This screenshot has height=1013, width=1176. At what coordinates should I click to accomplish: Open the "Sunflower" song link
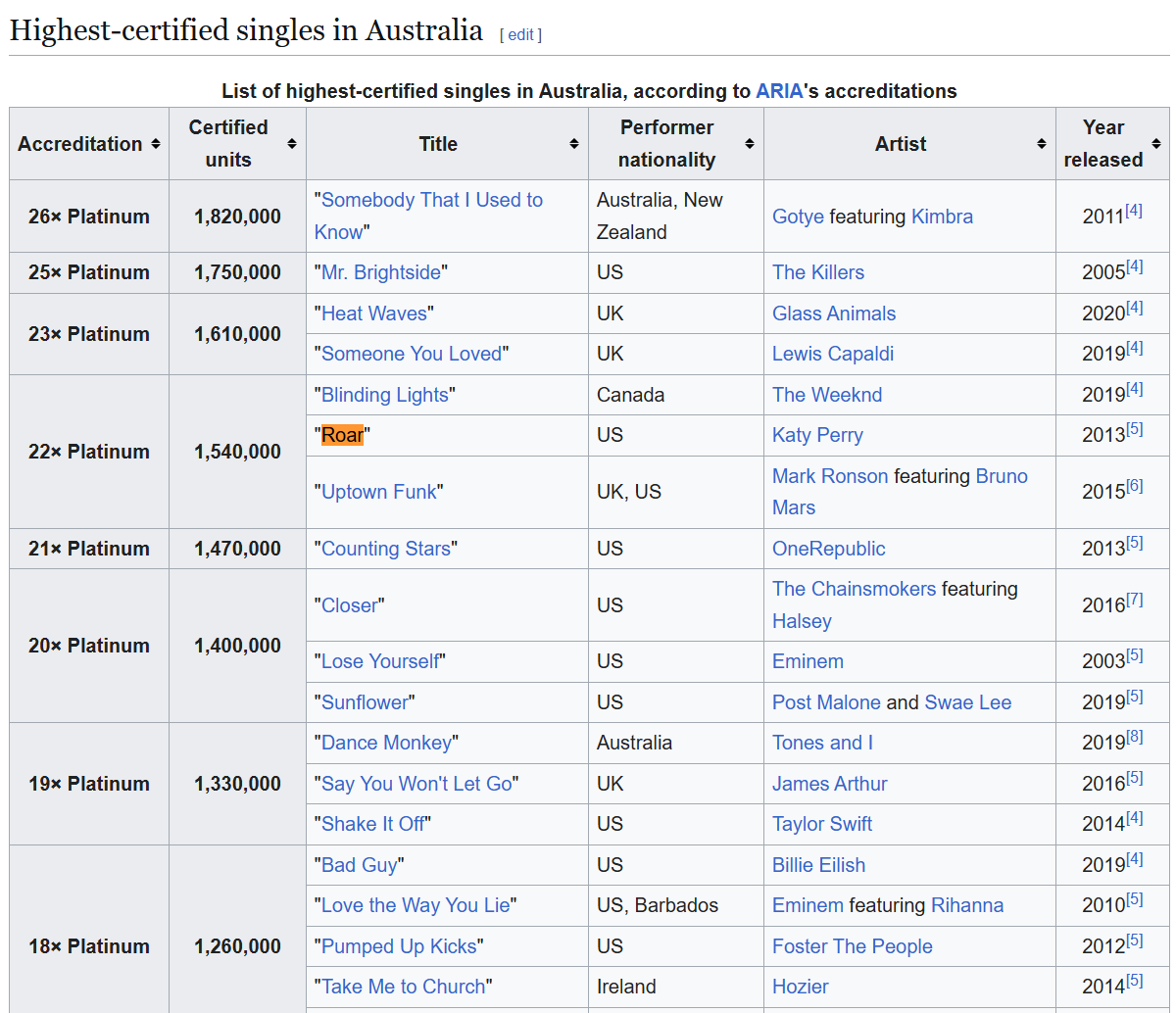tap(365, 702)
